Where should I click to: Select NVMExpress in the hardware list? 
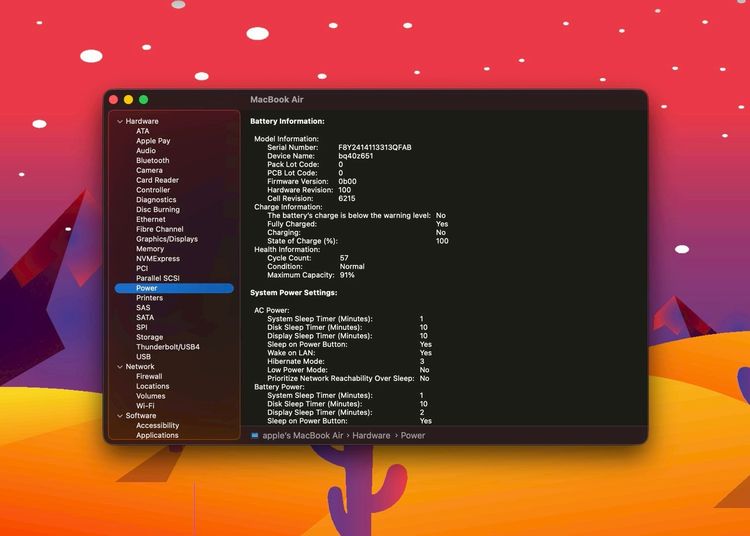click(157, 259)
